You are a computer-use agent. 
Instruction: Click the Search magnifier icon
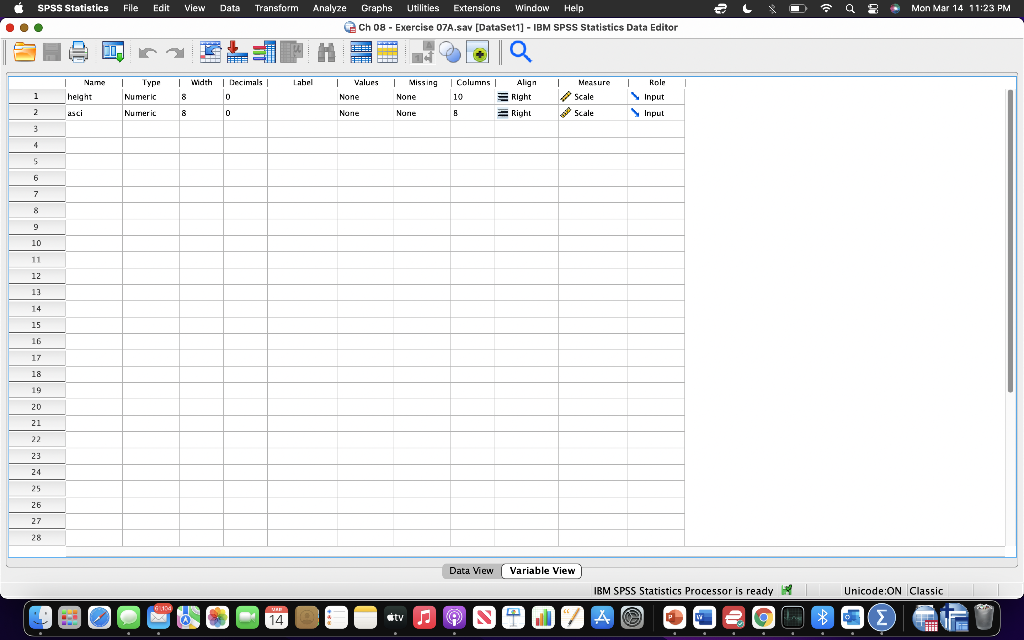[521, 51]
